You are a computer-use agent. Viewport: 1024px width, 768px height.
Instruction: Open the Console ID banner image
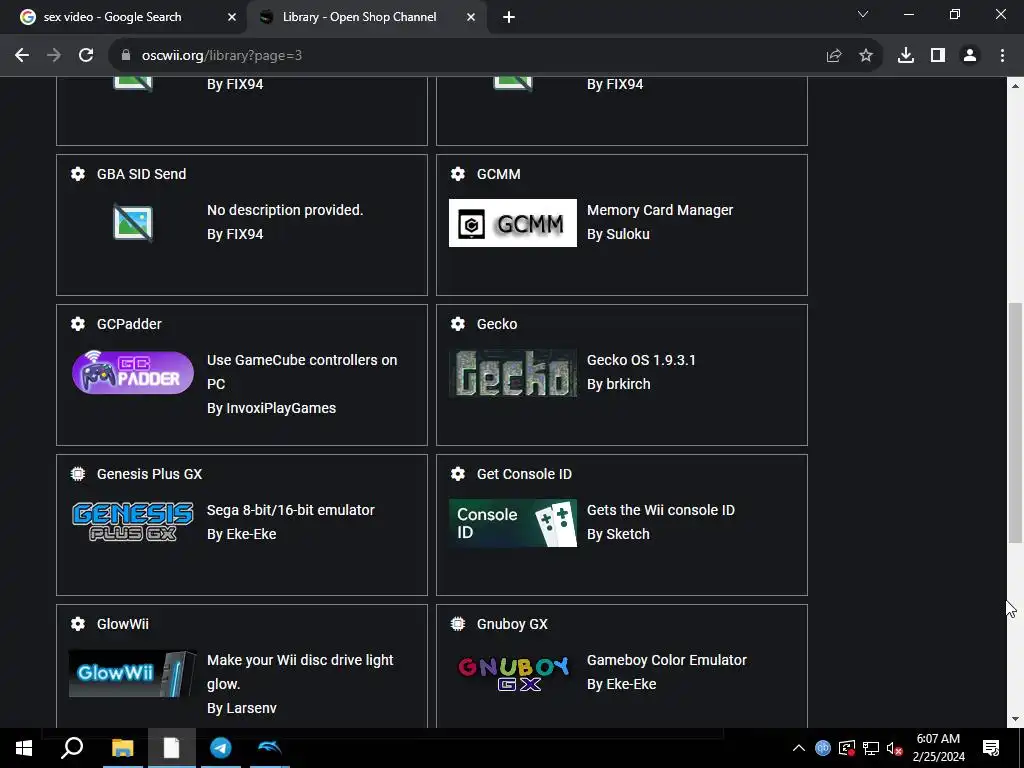tap(513, 523)
